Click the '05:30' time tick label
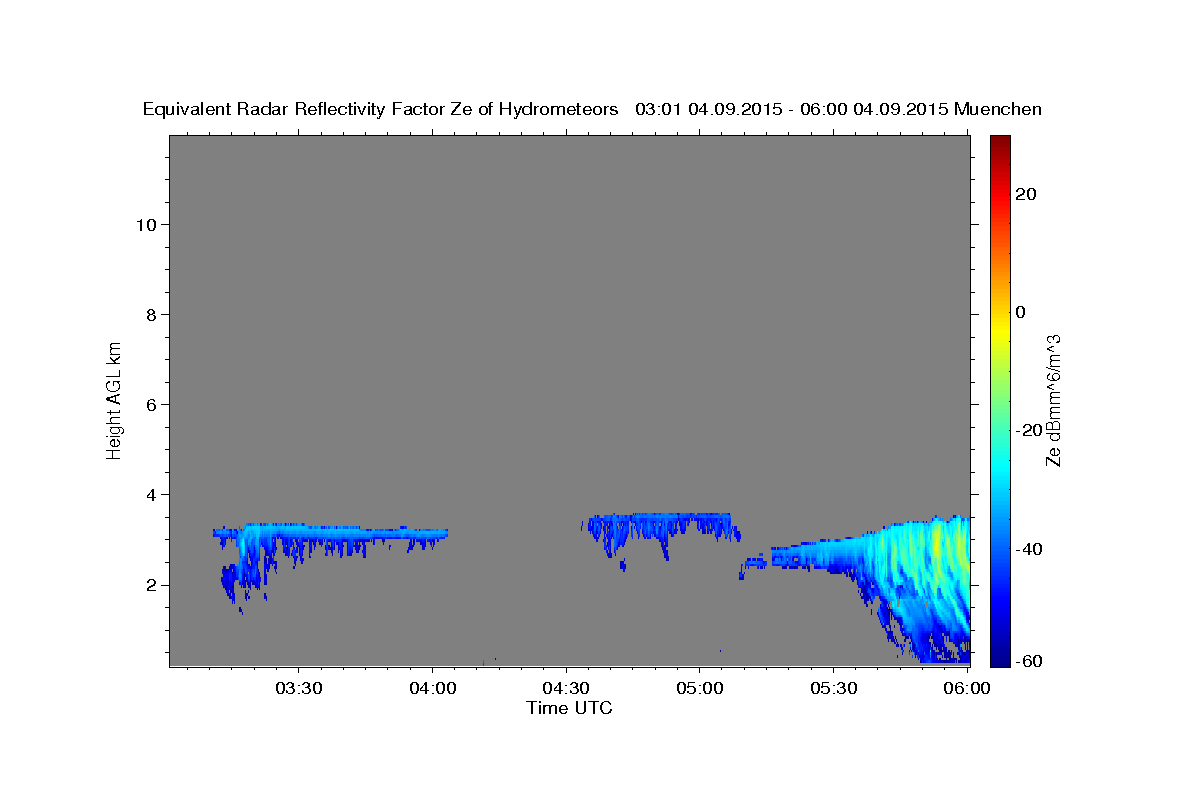The width and height of the screenshot is (1200, 800). tap(834, 688)
